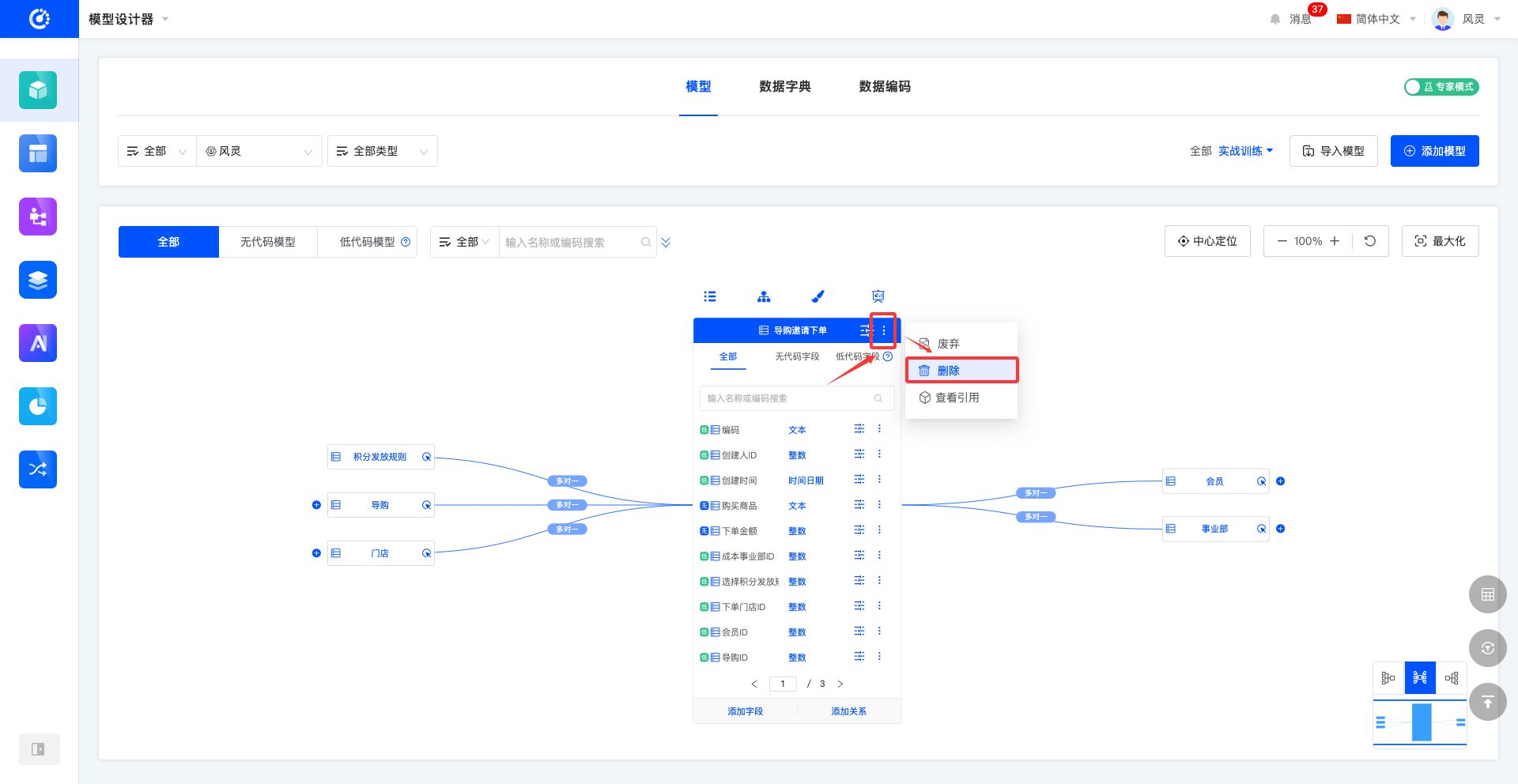Select 无代码字段 tab in model card
Viewport: 1518px width, 784px height.
tap(797, 356)
